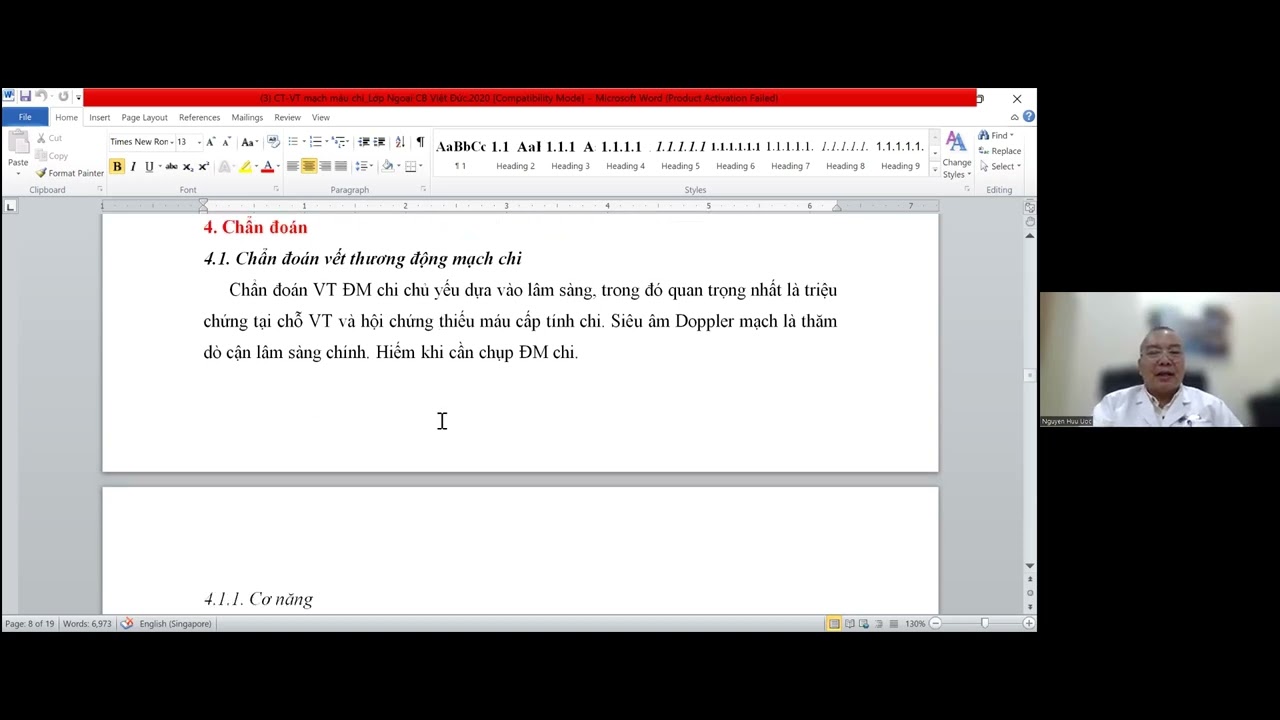1280x720 pixels.
Task: Click the Replace button
Action: coord(1000,151)
